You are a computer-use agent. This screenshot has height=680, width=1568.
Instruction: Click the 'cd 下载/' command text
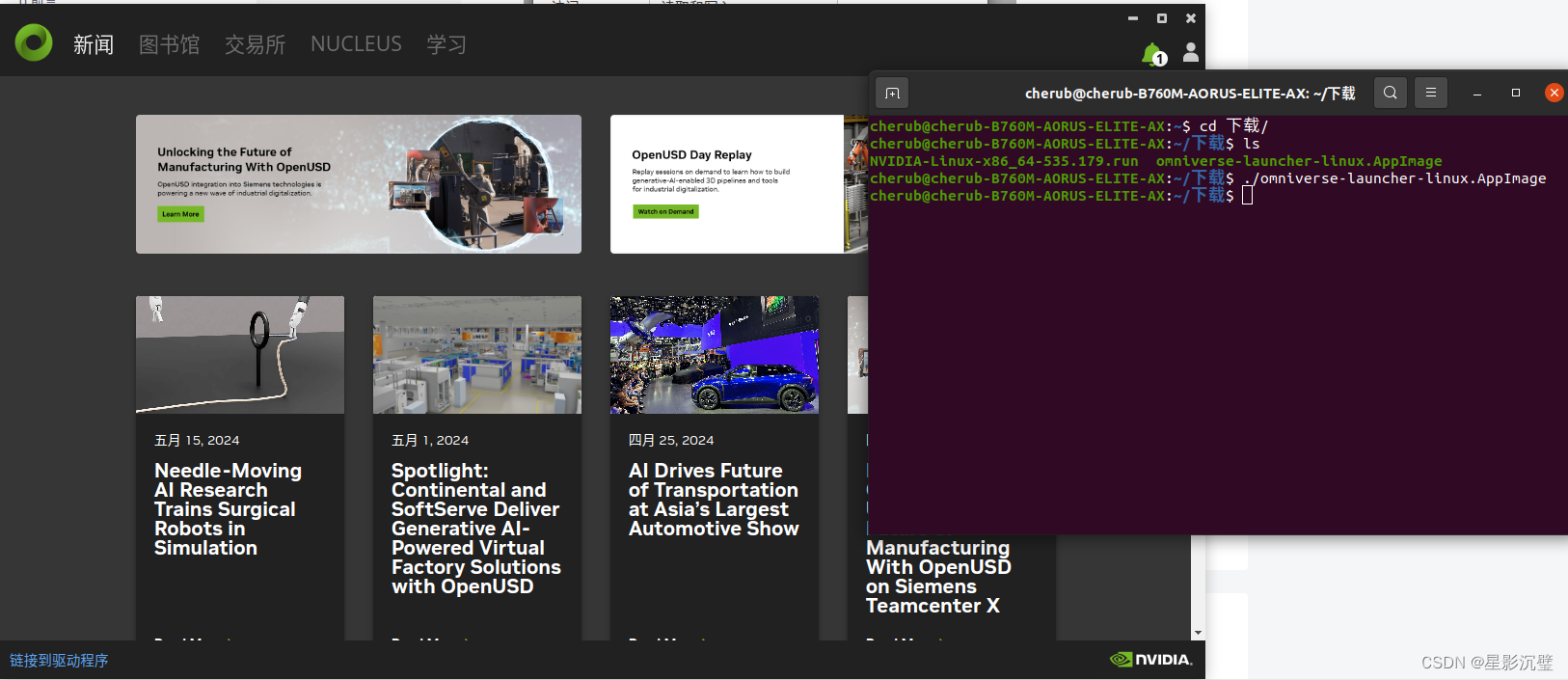[1233, 126]
